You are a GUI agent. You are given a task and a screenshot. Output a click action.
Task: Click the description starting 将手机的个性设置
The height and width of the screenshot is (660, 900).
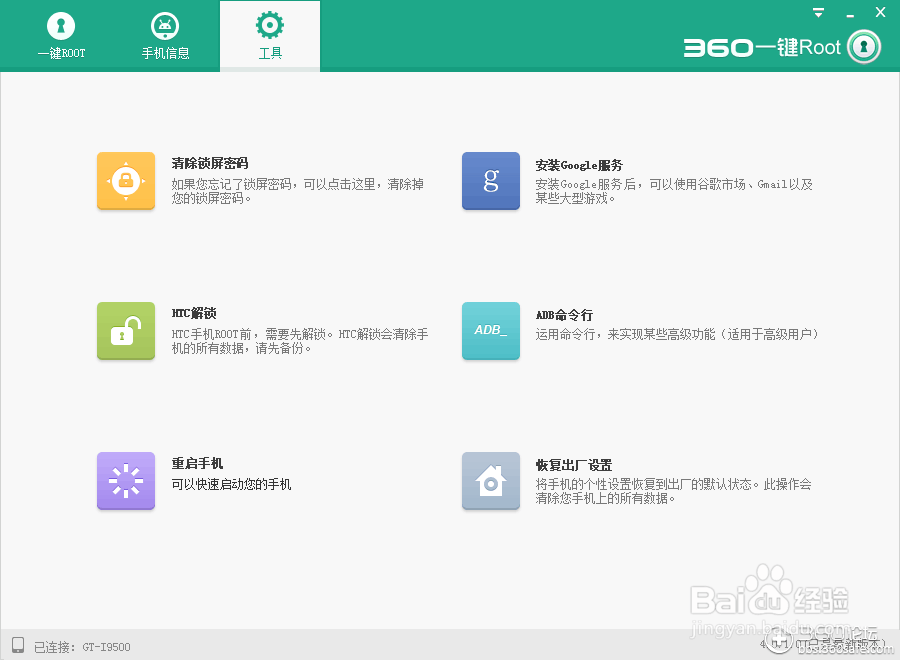point(673,491)
